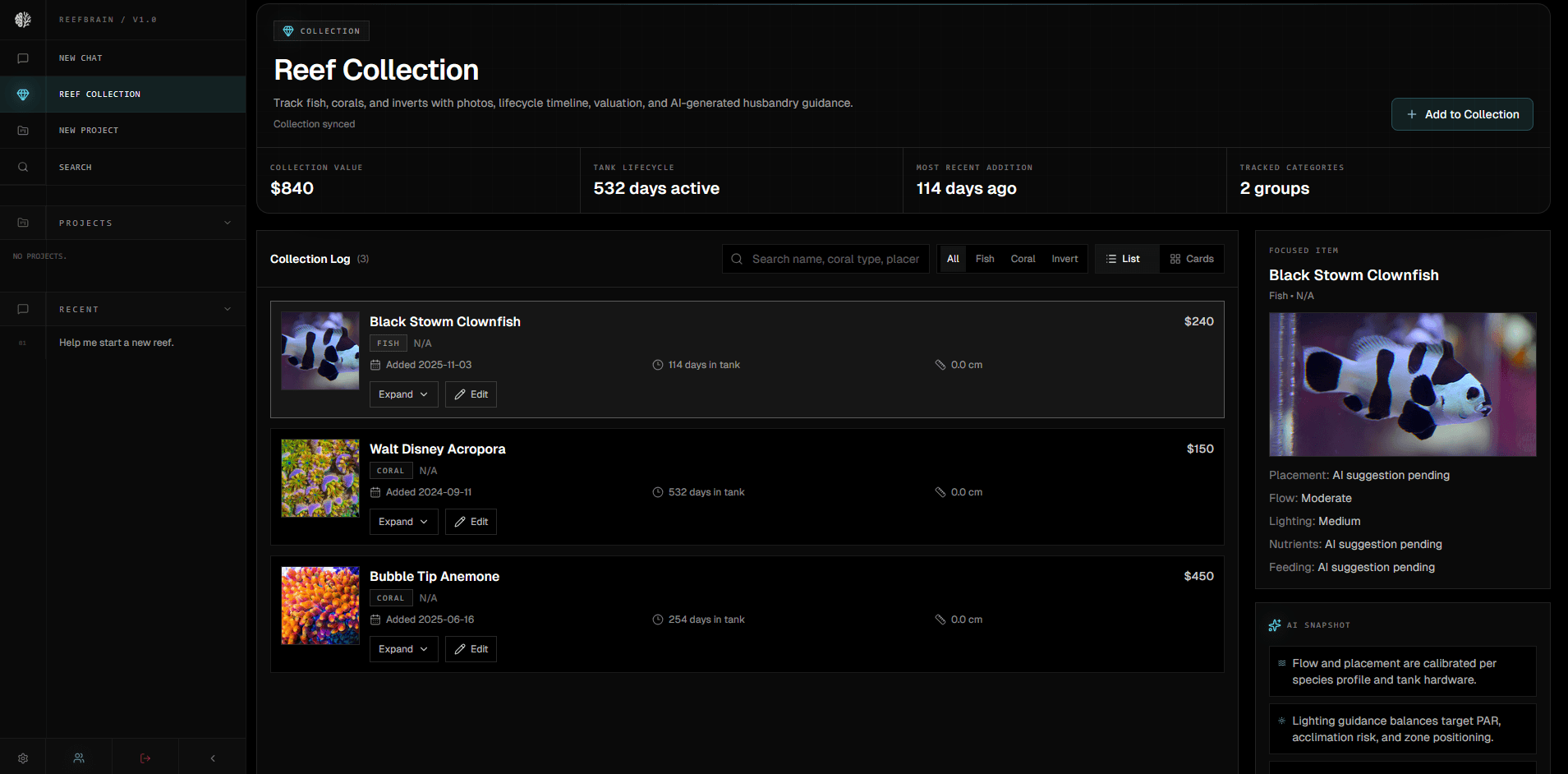The image size is (1568, 774).
Task: Expand details for Black Stowm Clownfish
Action: tap(403, 394)
